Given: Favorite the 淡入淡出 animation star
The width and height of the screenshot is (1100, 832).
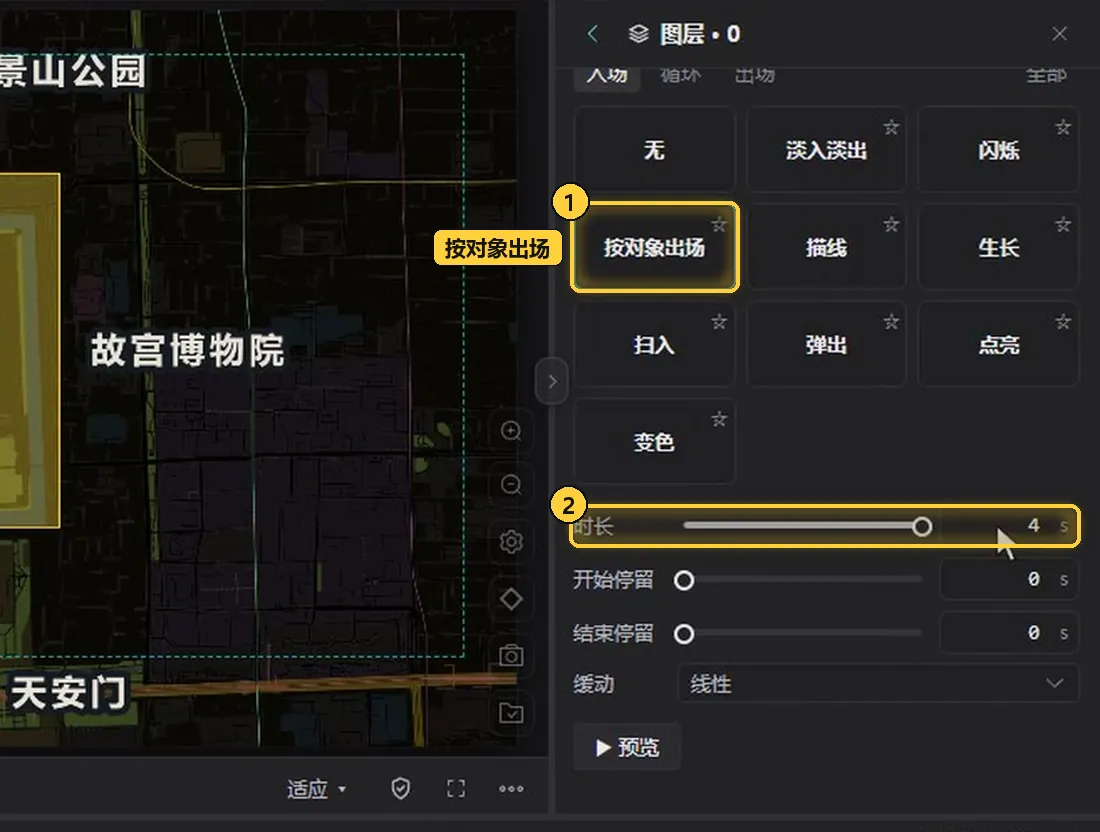Looking at the screenshot, I should click(891, 127).
